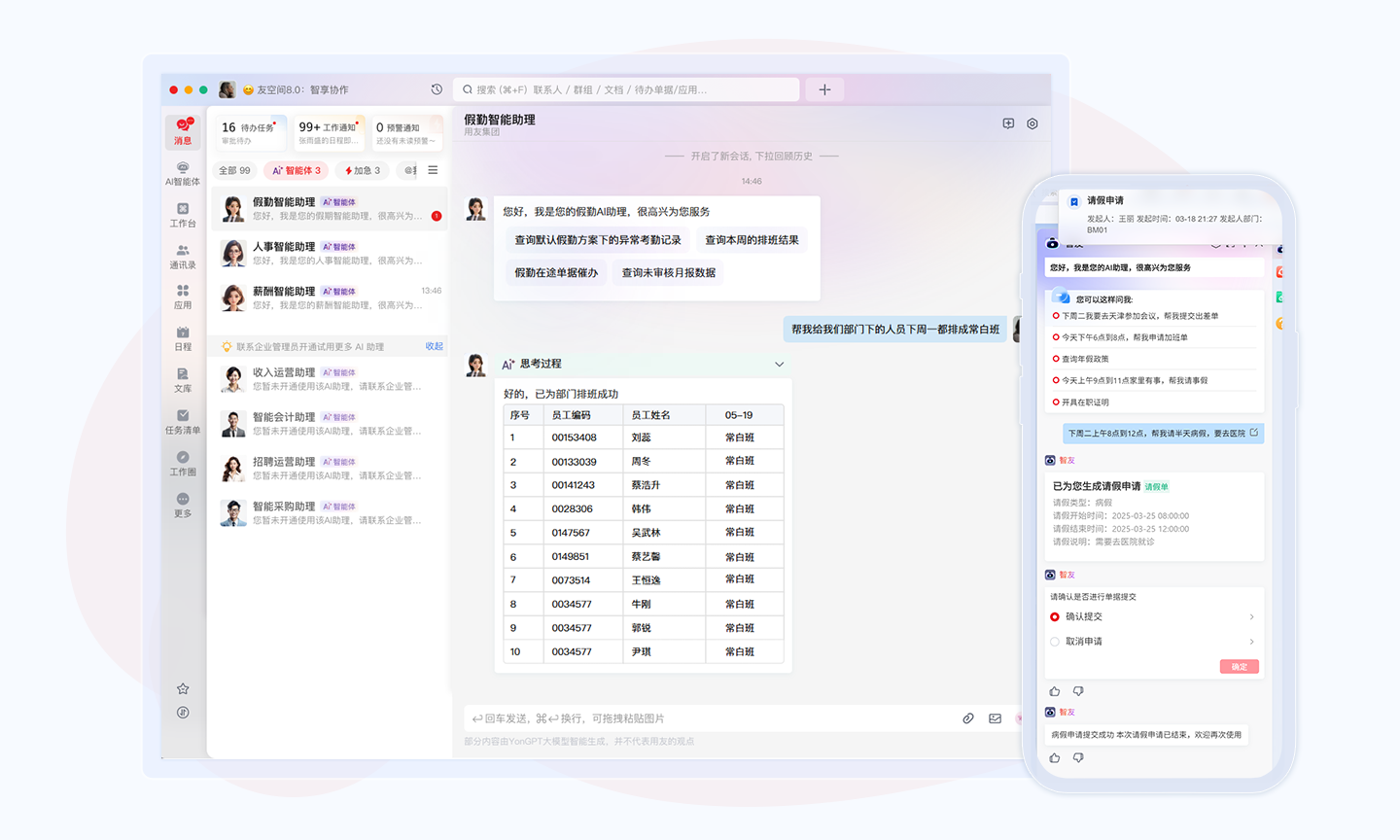Viewport: 1400px width, 840px height.
Task: Click the history clock icon in title bar
Action: [x=437, y=89]
